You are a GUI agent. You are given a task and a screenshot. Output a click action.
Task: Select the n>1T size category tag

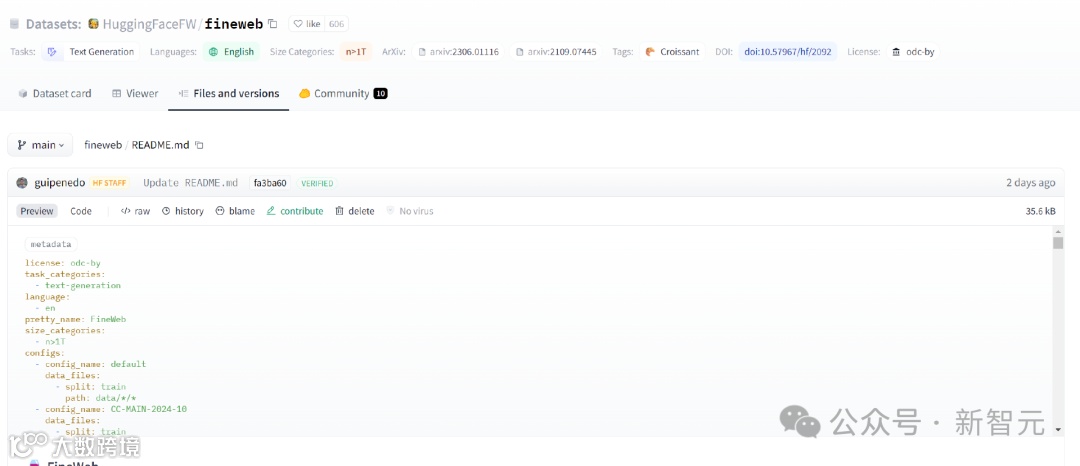pos(356,52)
